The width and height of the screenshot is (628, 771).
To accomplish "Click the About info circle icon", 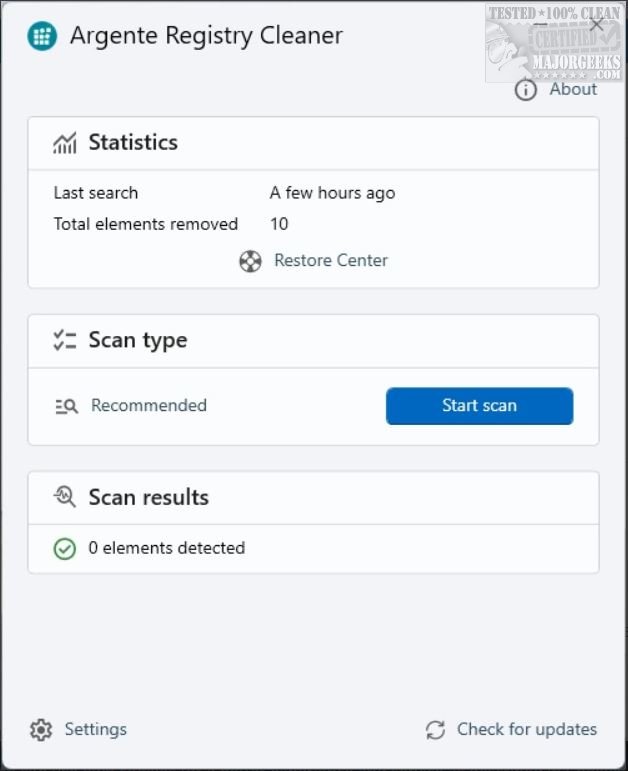I will click(x=526, y=90).
